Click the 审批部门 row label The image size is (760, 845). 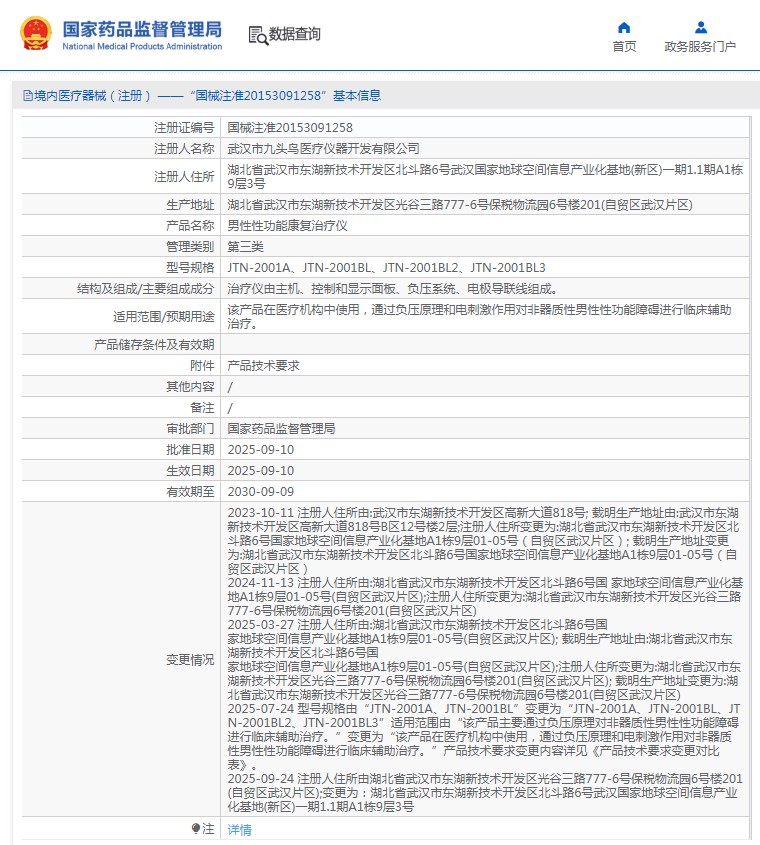(x=190, y=429)
